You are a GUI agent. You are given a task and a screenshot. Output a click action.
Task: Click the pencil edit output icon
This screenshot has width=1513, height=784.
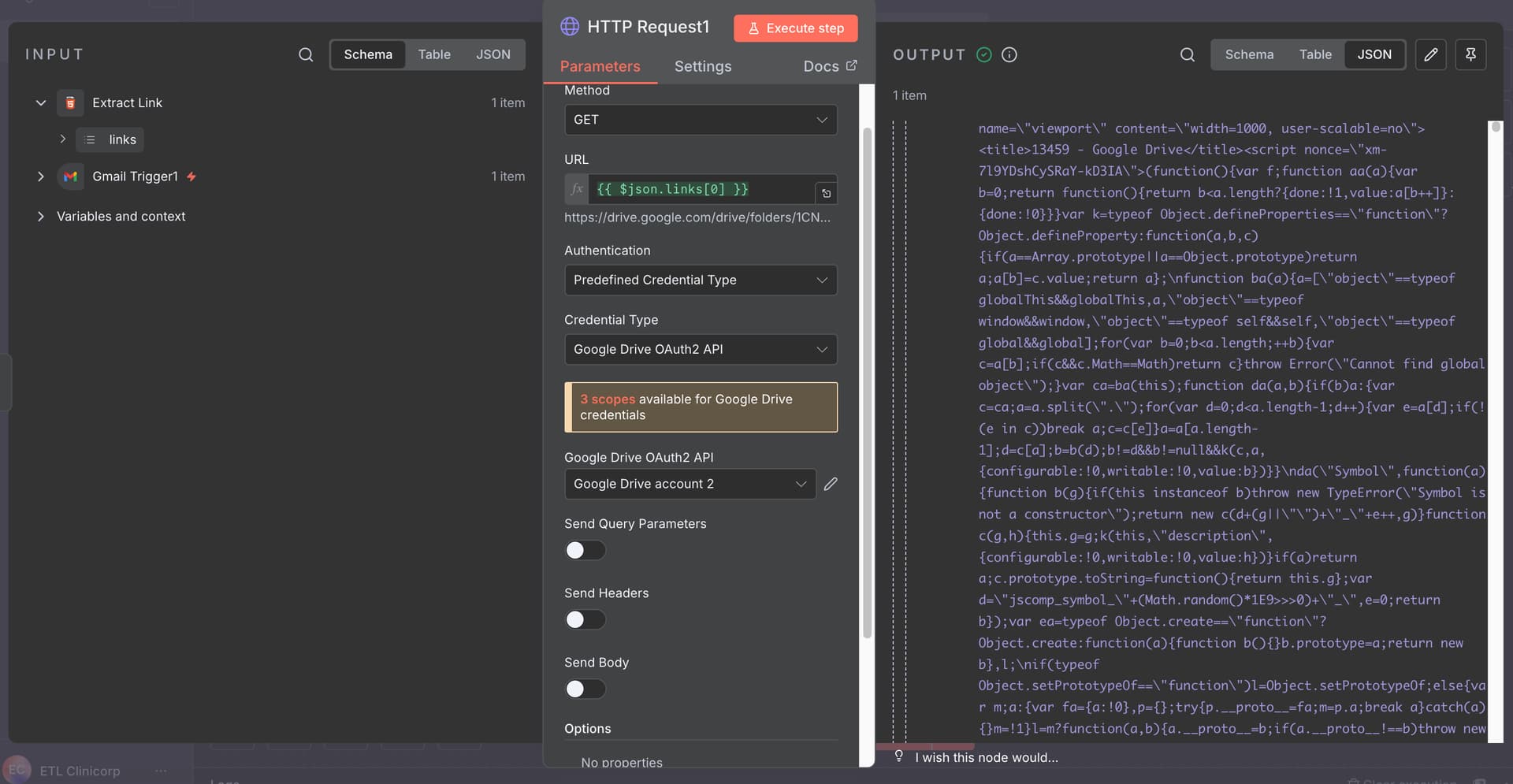click(x=1430, y=54)
